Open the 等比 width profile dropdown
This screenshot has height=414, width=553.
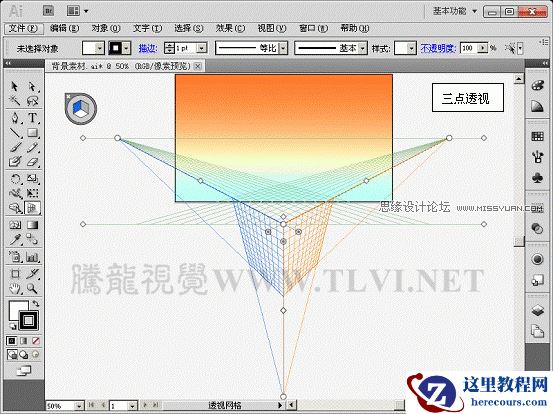pyautogui.click(x=283, y=48)
